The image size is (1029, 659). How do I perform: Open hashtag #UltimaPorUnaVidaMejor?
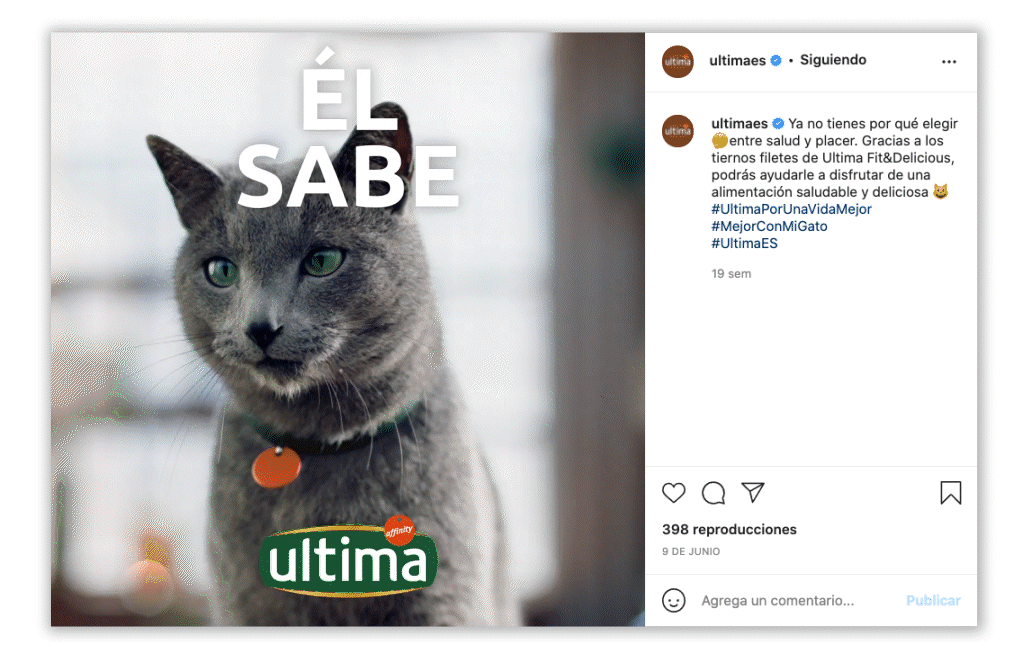(x=791, y=209)
